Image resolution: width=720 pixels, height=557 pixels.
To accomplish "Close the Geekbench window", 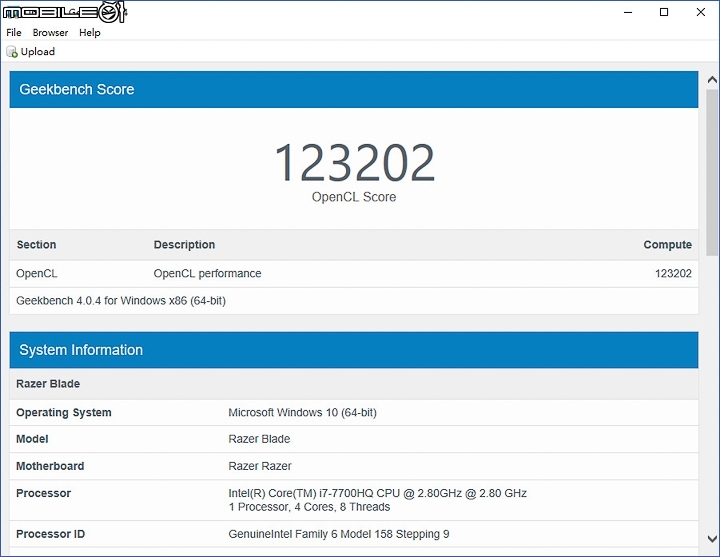I will [701, 12].
